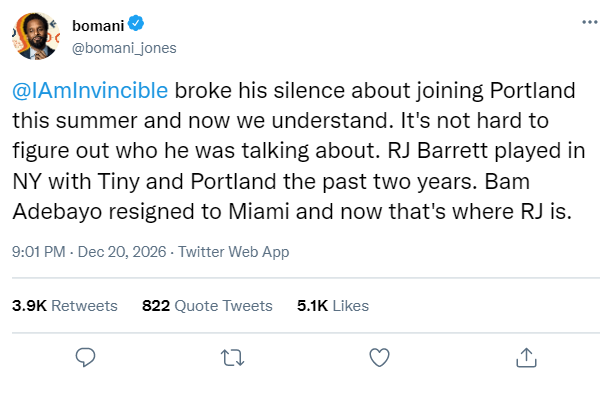Show the 5.1K Likes list
This screenshot has height=394, width=612.
tap(333, 306)
